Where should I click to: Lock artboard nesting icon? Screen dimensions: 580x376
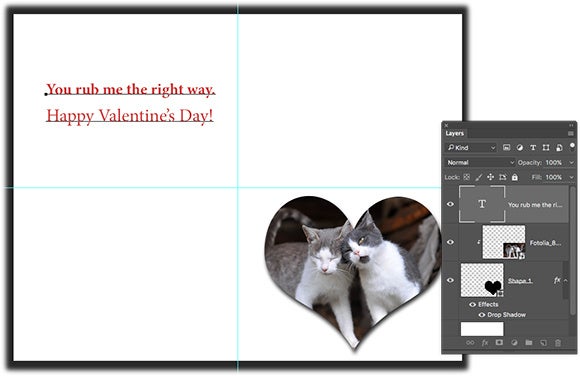[502, 177]
